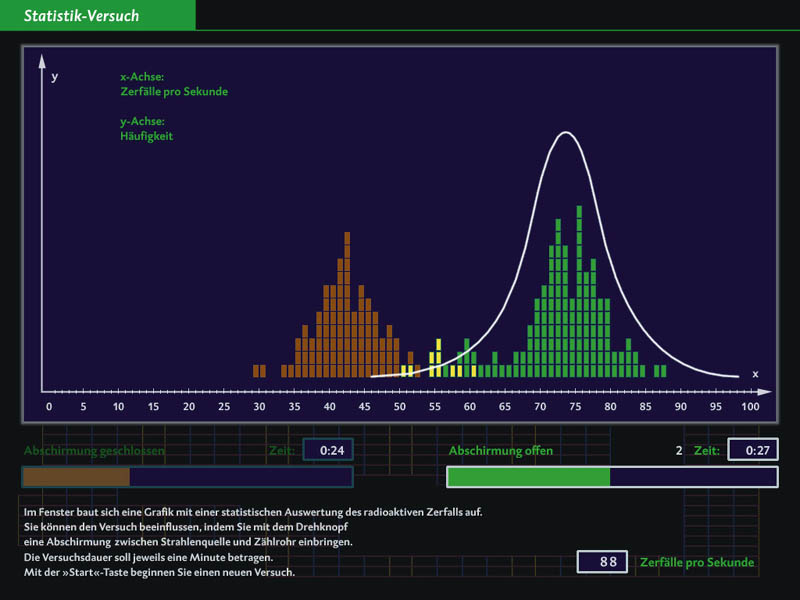The image size is (800, 600).
Task: Select the 0:24 time field
Action: pyautogui.click(x=328, y=450)
